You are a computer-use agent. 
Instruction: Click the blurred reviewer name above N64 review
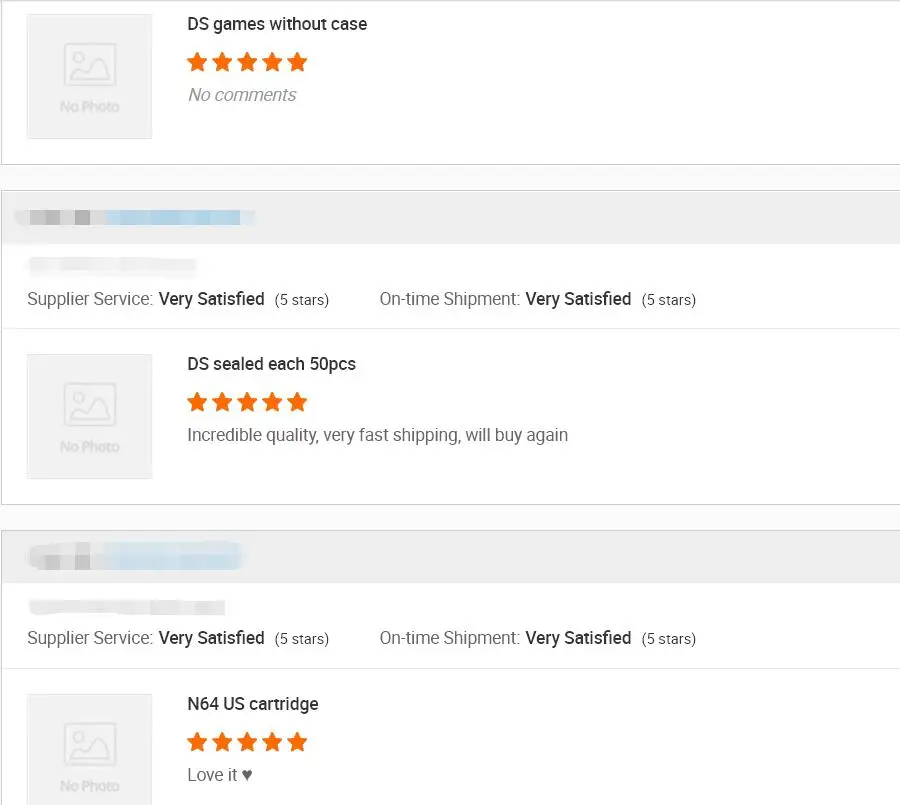click(x=134, y=556)
